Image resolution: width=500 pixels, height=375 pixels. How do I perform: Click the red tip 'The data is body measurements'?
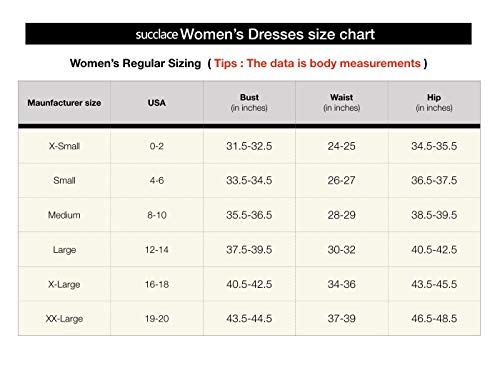333,63
